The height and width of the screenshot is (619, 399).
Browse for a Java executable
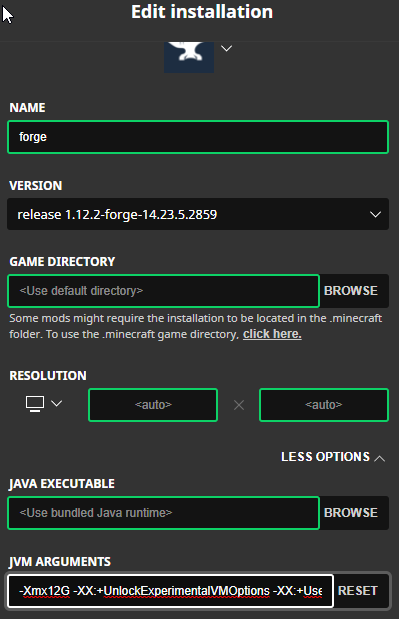pos(351,513)
